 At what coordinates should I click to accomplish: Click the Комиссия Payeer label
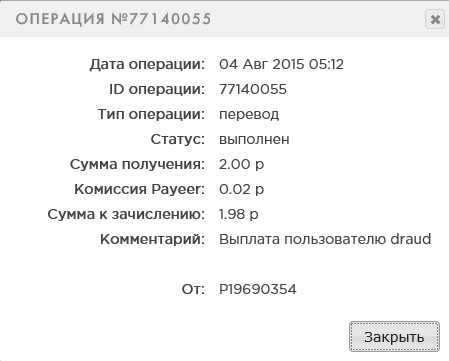coord(139,190)
